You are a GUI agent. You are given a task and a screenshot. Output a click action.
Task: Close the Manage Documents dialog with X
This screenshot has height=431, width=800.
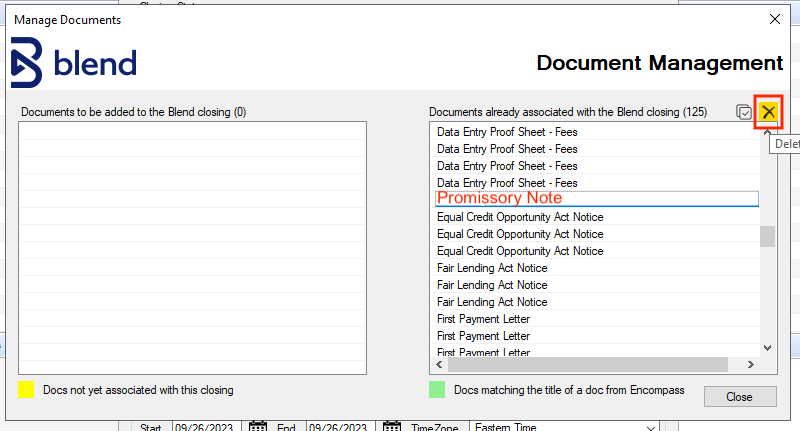[774, 19]
